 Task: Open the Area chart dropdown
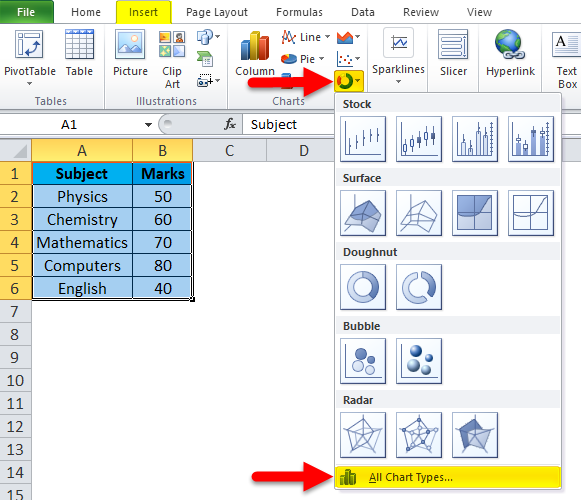(348, 37)
